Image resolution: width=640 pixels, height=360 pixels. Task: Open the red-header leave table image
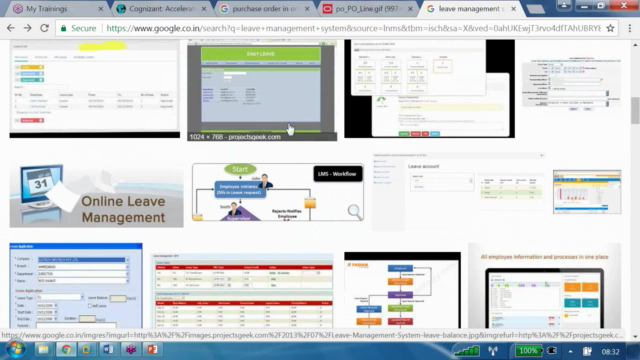point(243,291)
